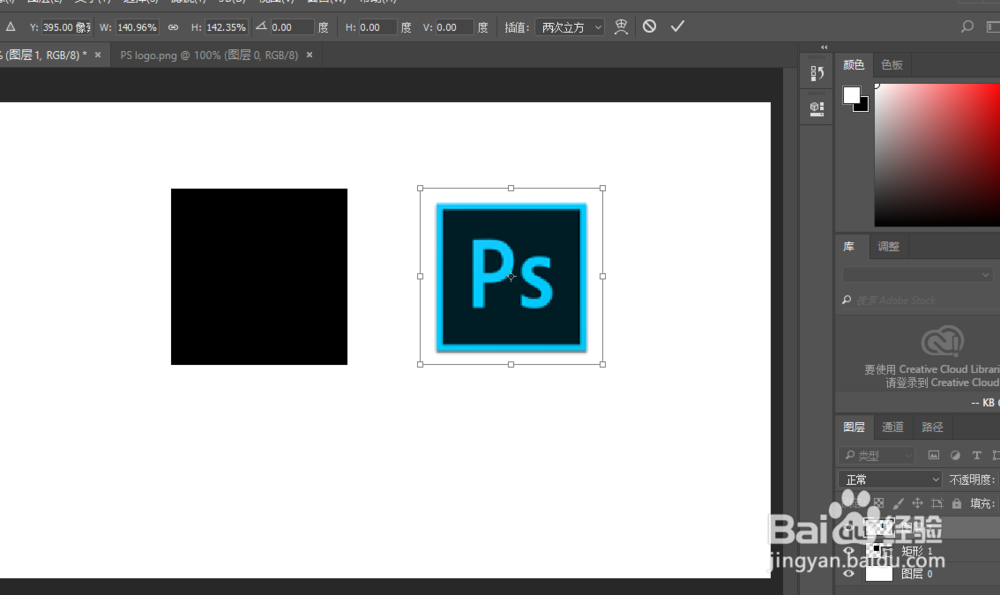Hide the 图层 0 layer
Screen dimensions: 1000x595
tap(849, 573)
